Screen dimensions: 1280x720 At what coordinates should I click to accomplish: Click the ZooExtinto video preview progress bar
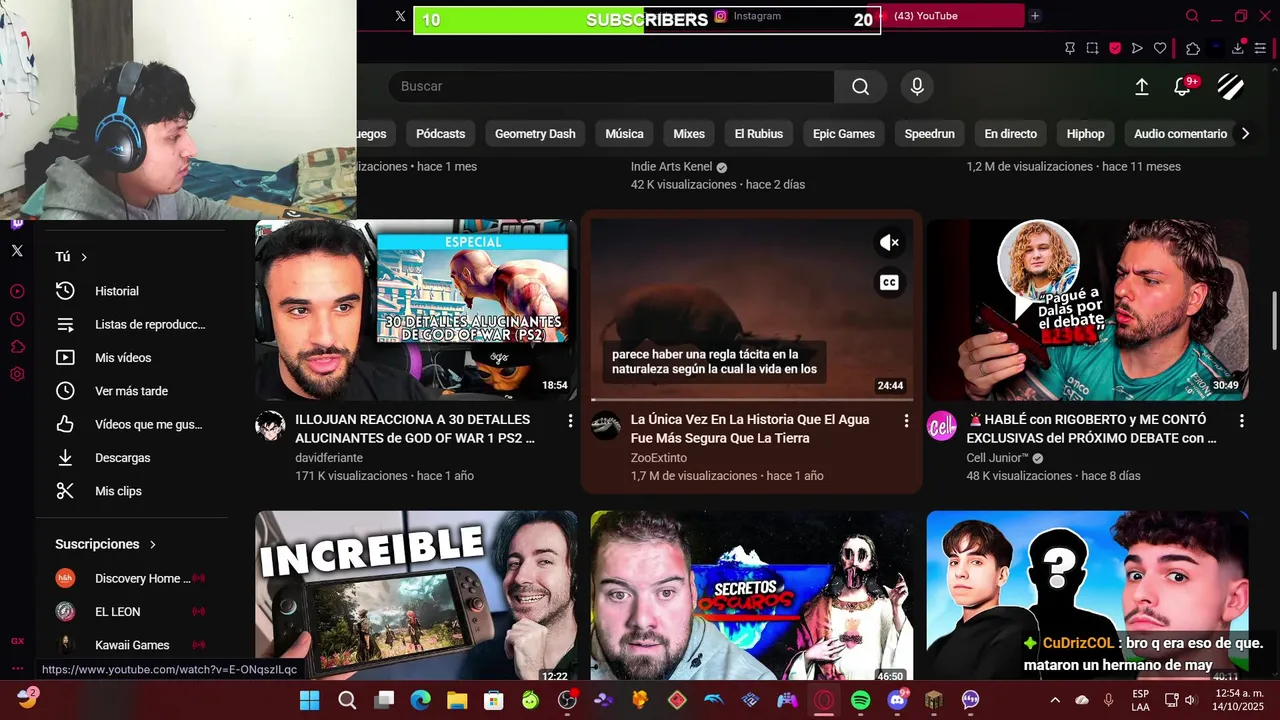click(x=751, y=399)
